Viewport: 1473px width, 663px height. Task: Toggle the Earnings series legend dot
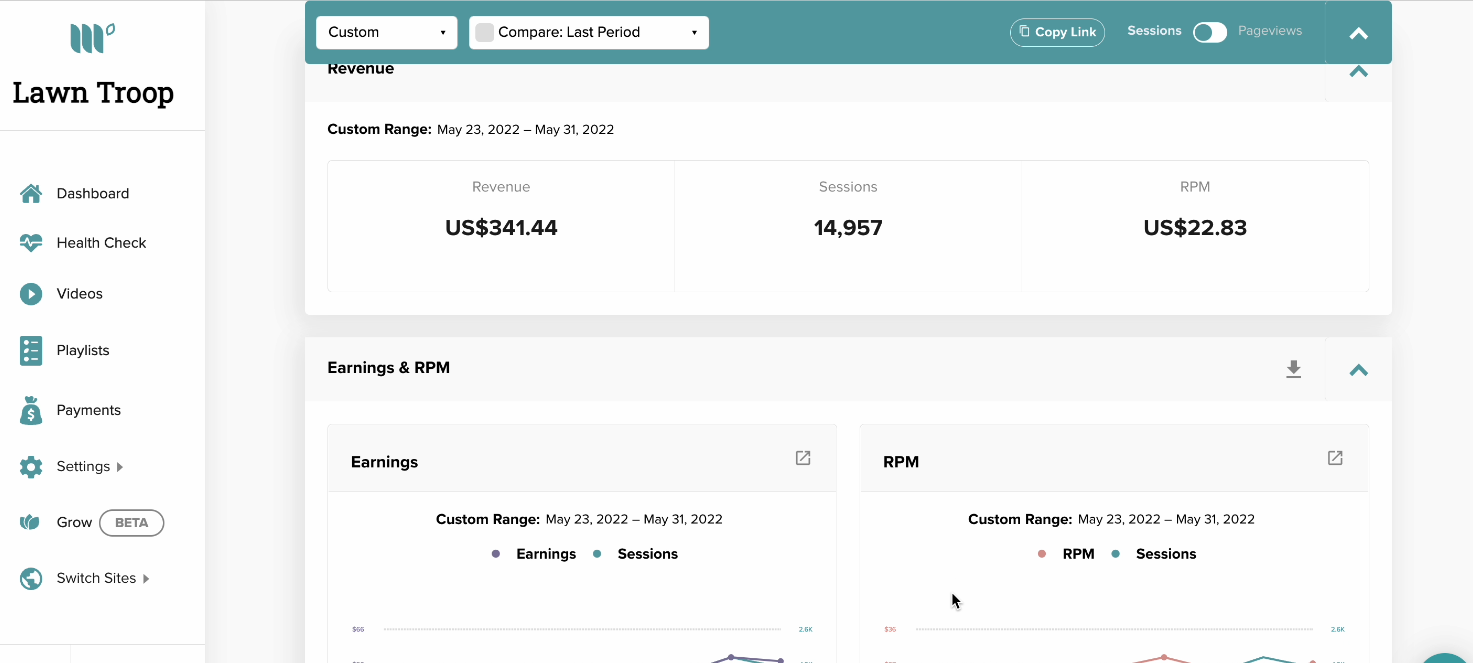(496, 554)
